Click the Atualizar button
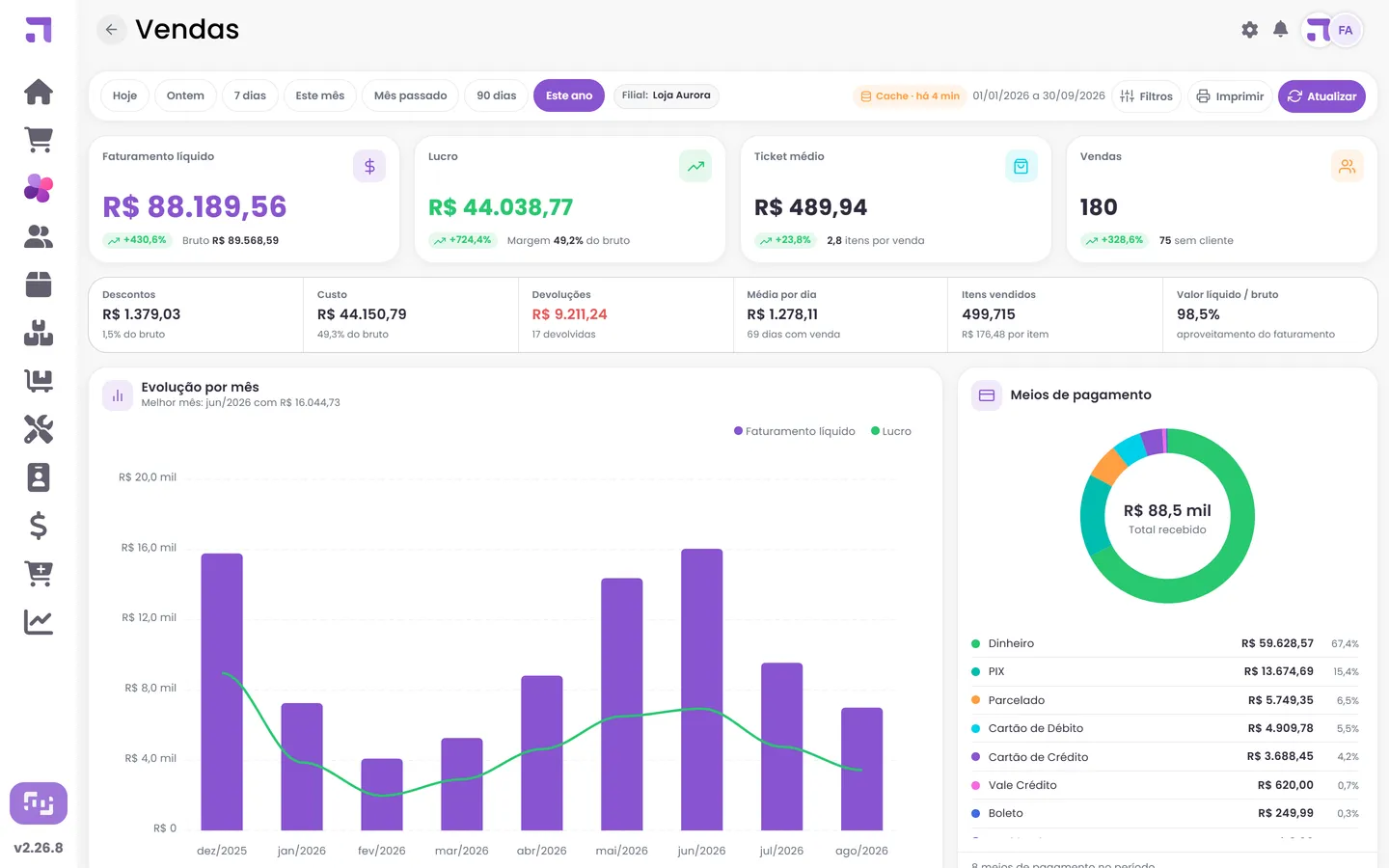The image size is (1389, 868). [1321, 96]
